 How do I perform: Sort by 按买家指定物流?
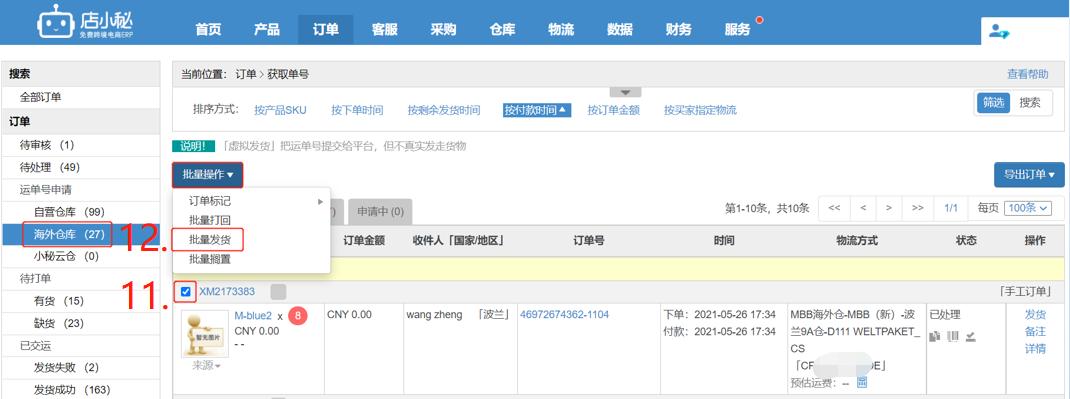point(700,110)
